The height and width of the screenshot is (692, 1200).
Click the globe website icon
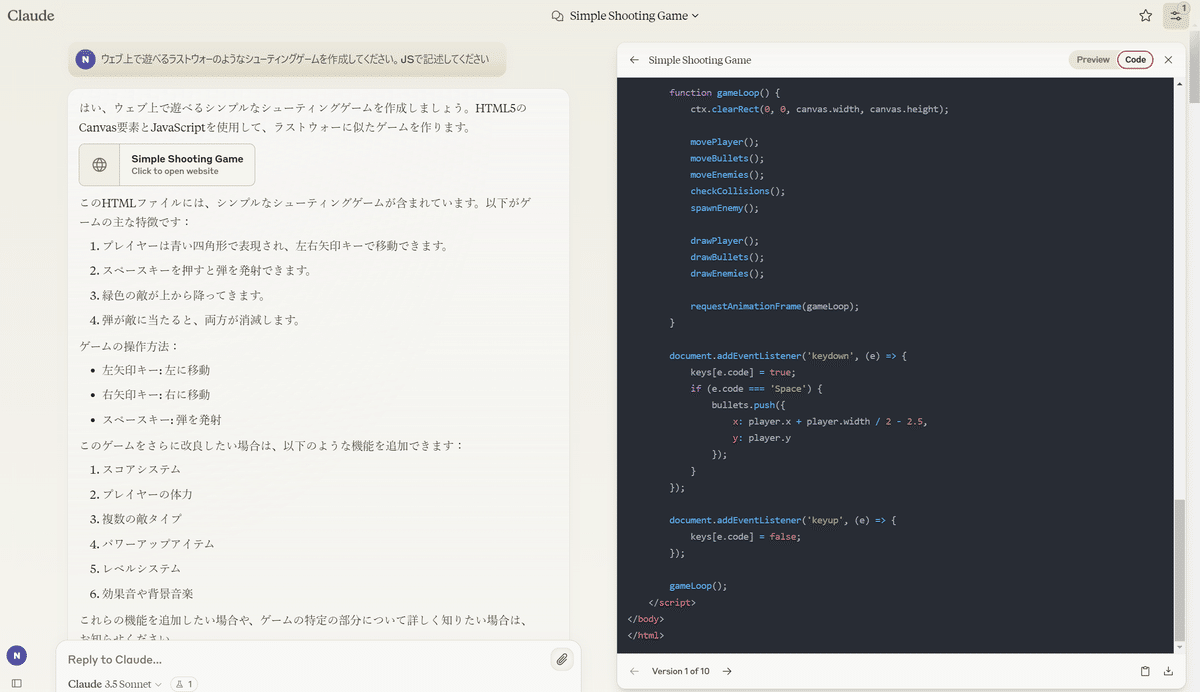[100, 165]
